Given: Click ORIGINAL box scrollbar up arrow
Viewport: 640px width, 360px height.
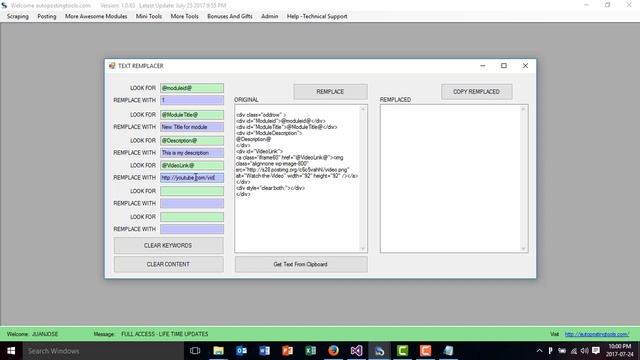Looking at the screenshot, I should (x=362, y=109).
